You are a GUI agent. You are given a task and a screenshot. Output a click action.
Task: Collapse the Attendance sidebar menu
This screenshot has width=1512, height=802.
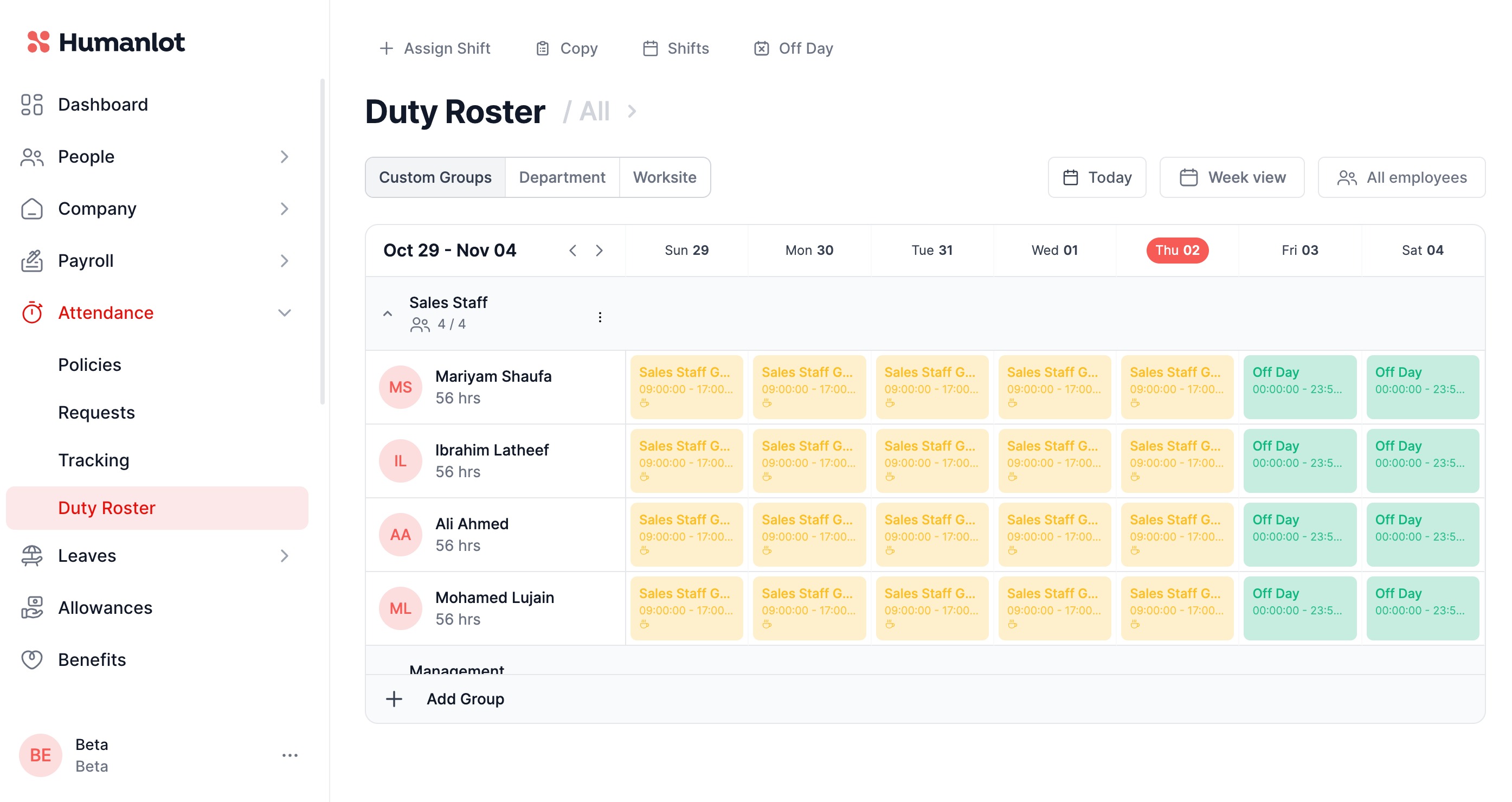[284, 313]
